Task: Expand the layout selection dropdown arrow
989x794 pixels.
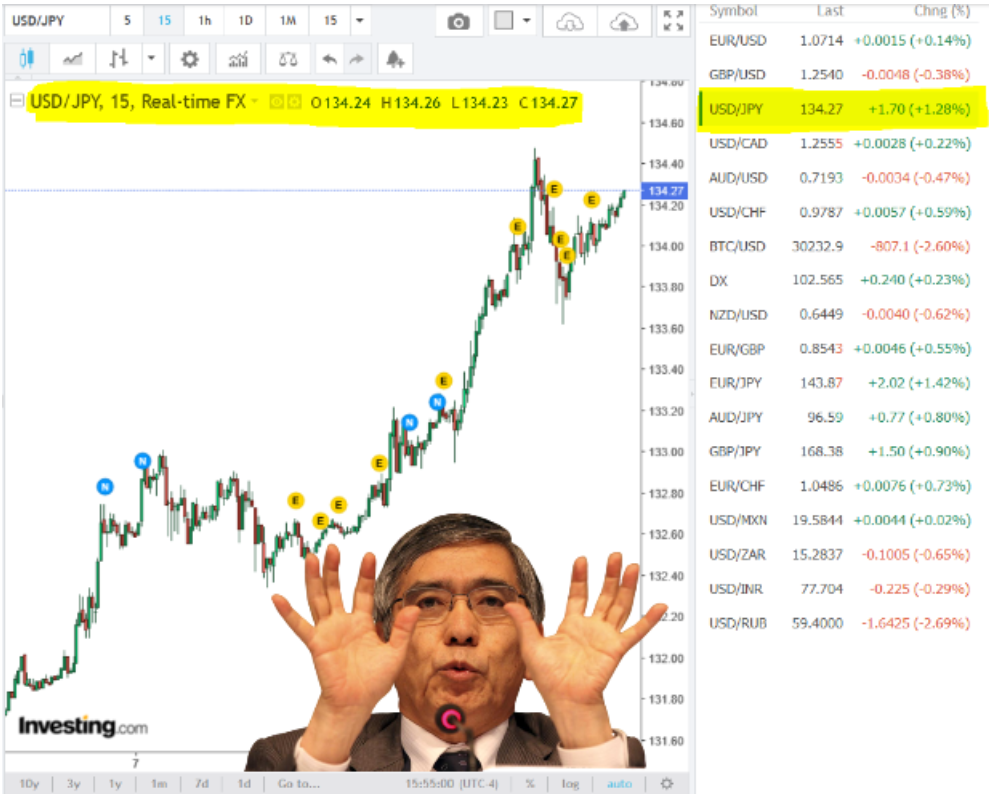Action: [x=527, y=21]
